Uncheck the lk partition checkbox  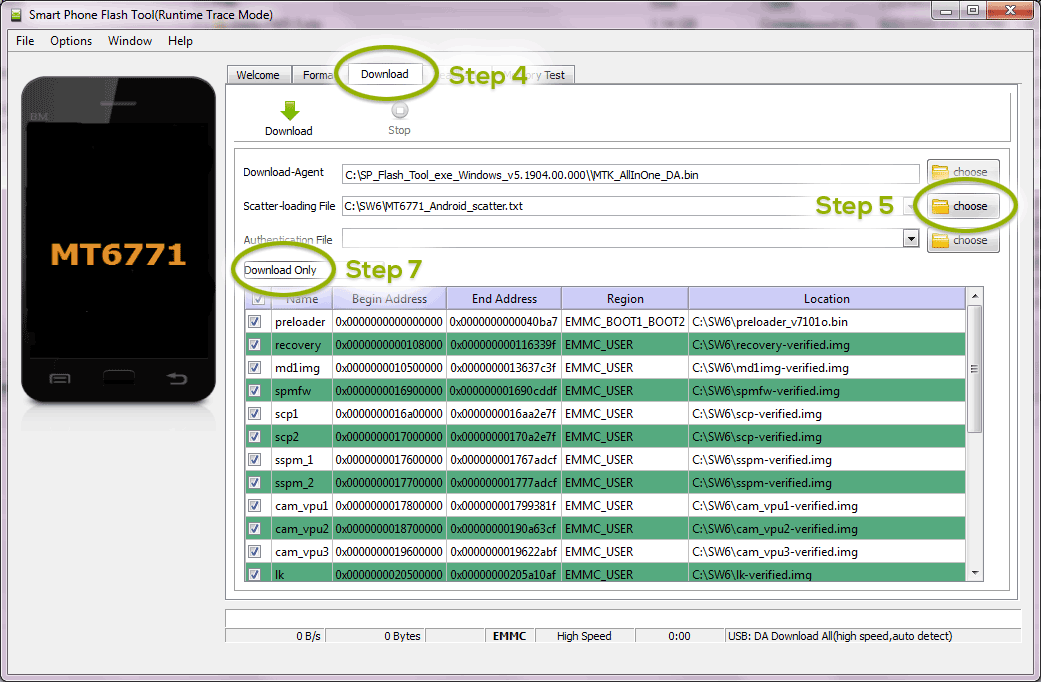pyautogui.click(x=255, y=574)
